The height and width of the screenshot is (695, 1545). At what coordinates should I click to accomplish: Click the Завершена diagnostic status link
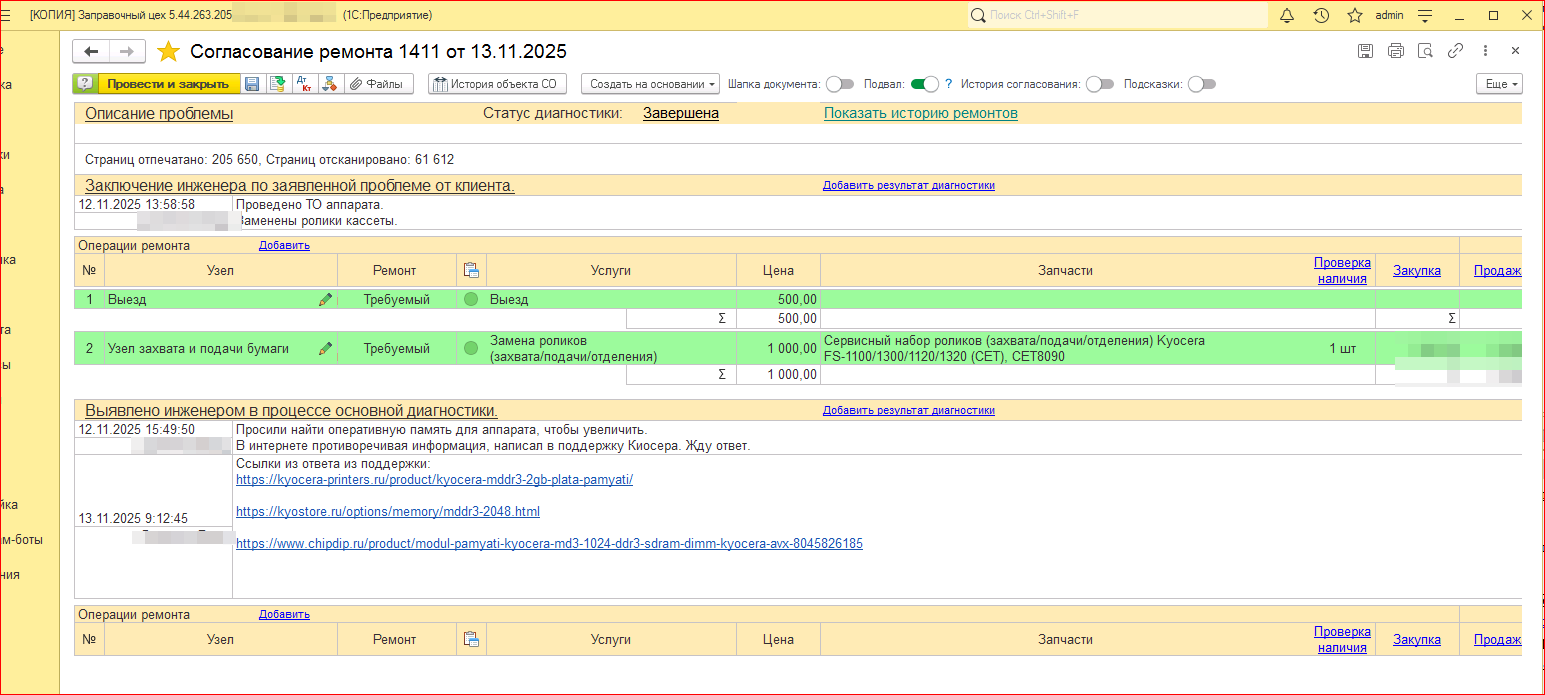(x=680, y=114)
